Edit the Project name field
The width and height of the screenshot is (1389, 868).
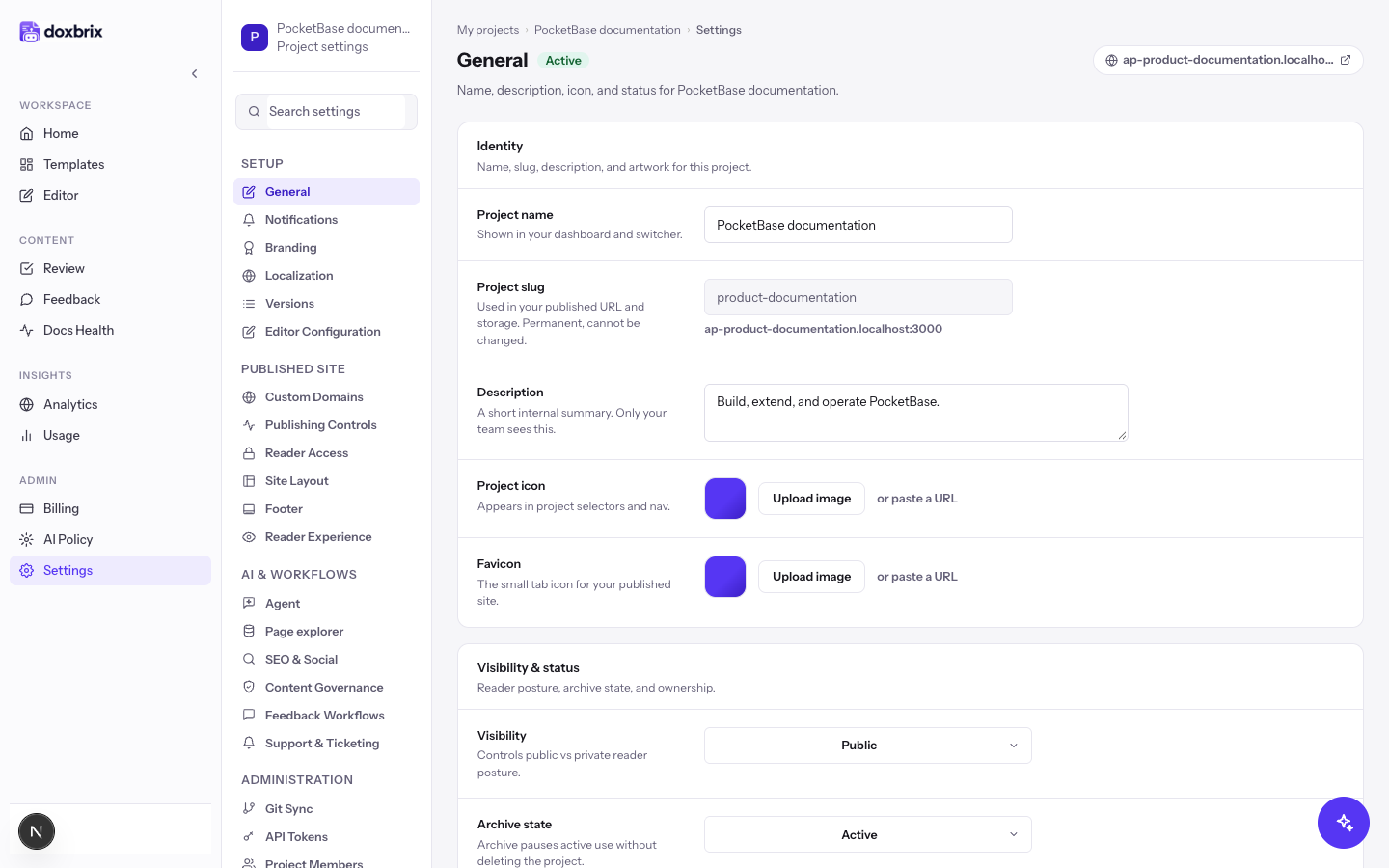pyautogui.click(x=858, y=225)
